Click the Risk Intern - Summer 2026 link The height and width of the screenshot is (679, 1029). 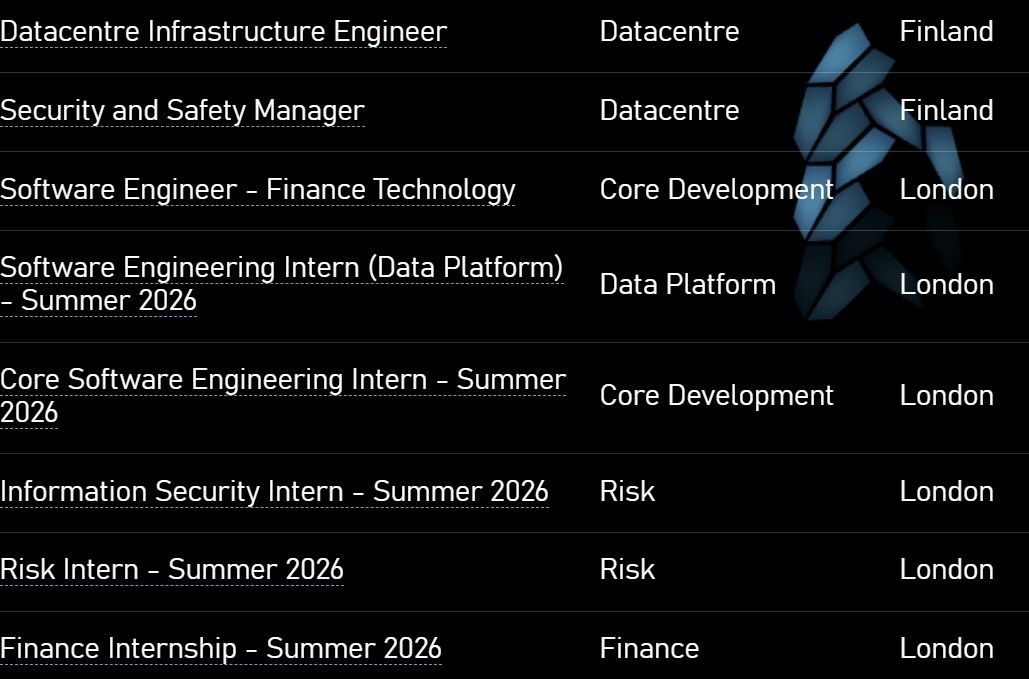point(172,570)
